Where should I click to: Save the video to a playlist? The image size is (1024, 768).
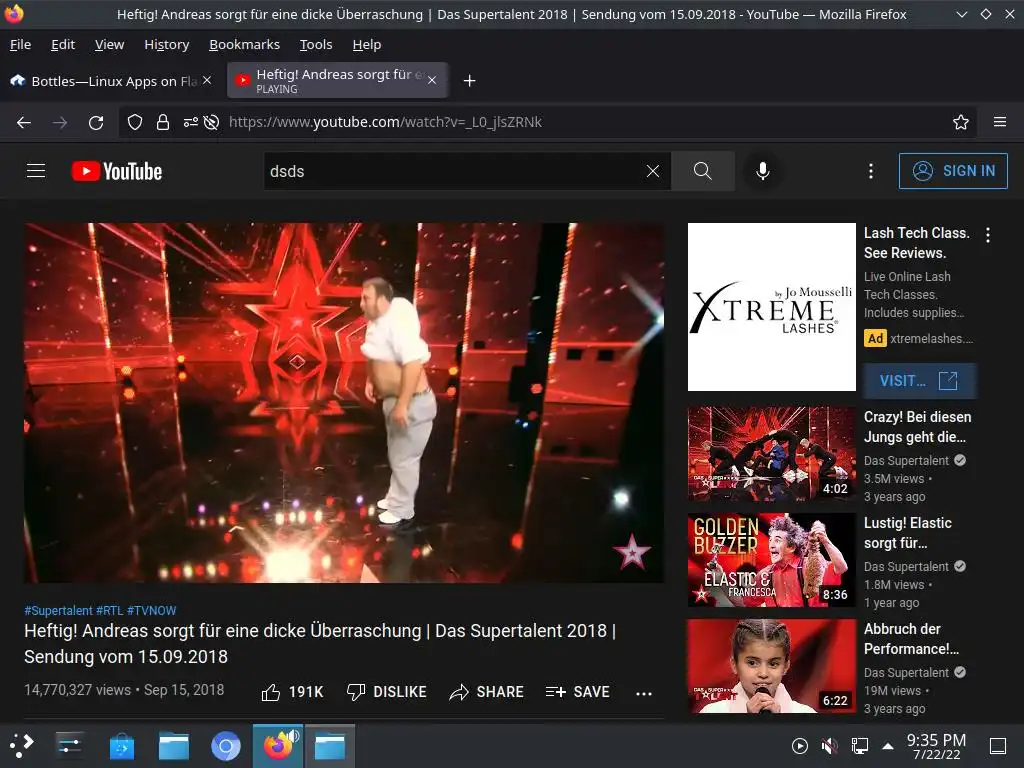pyautogui.click(x=577, y=692)
